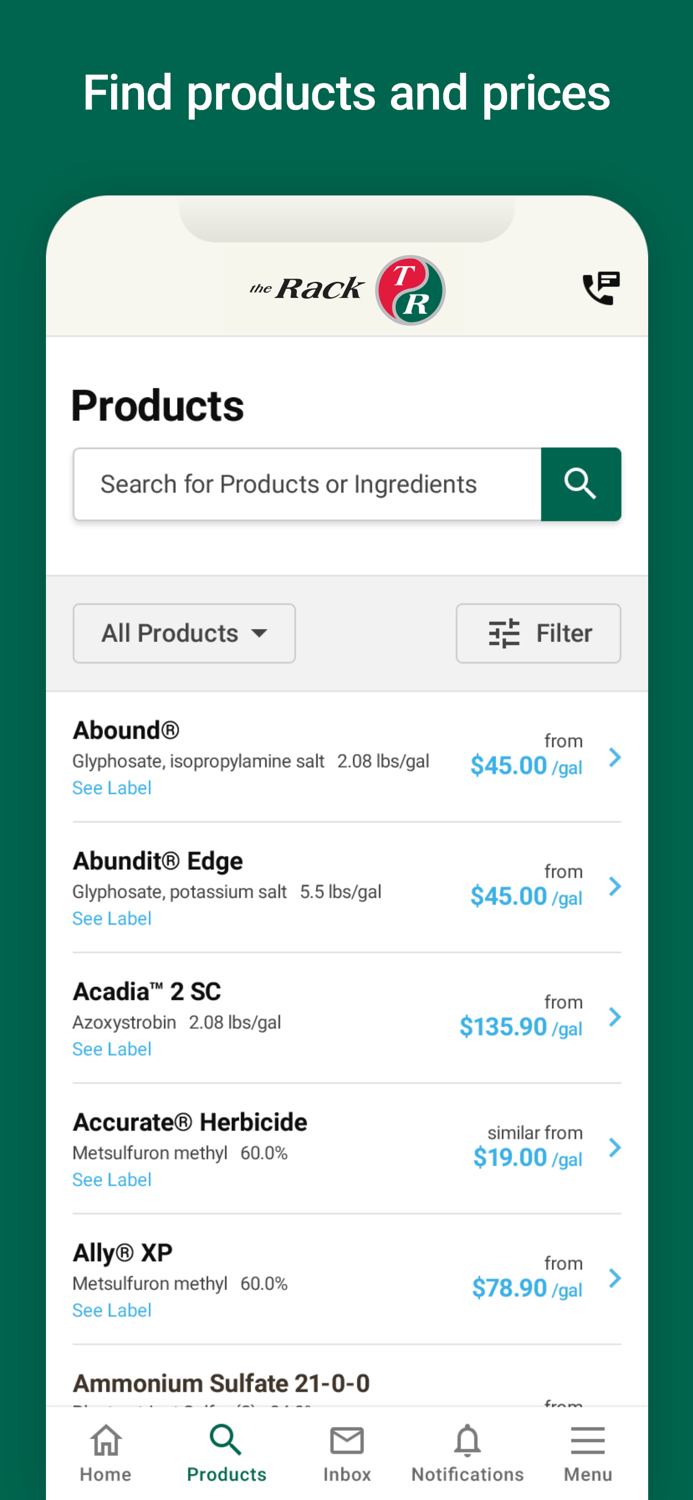Open Acadia 2 SC details chevron

coord(615,1017)
